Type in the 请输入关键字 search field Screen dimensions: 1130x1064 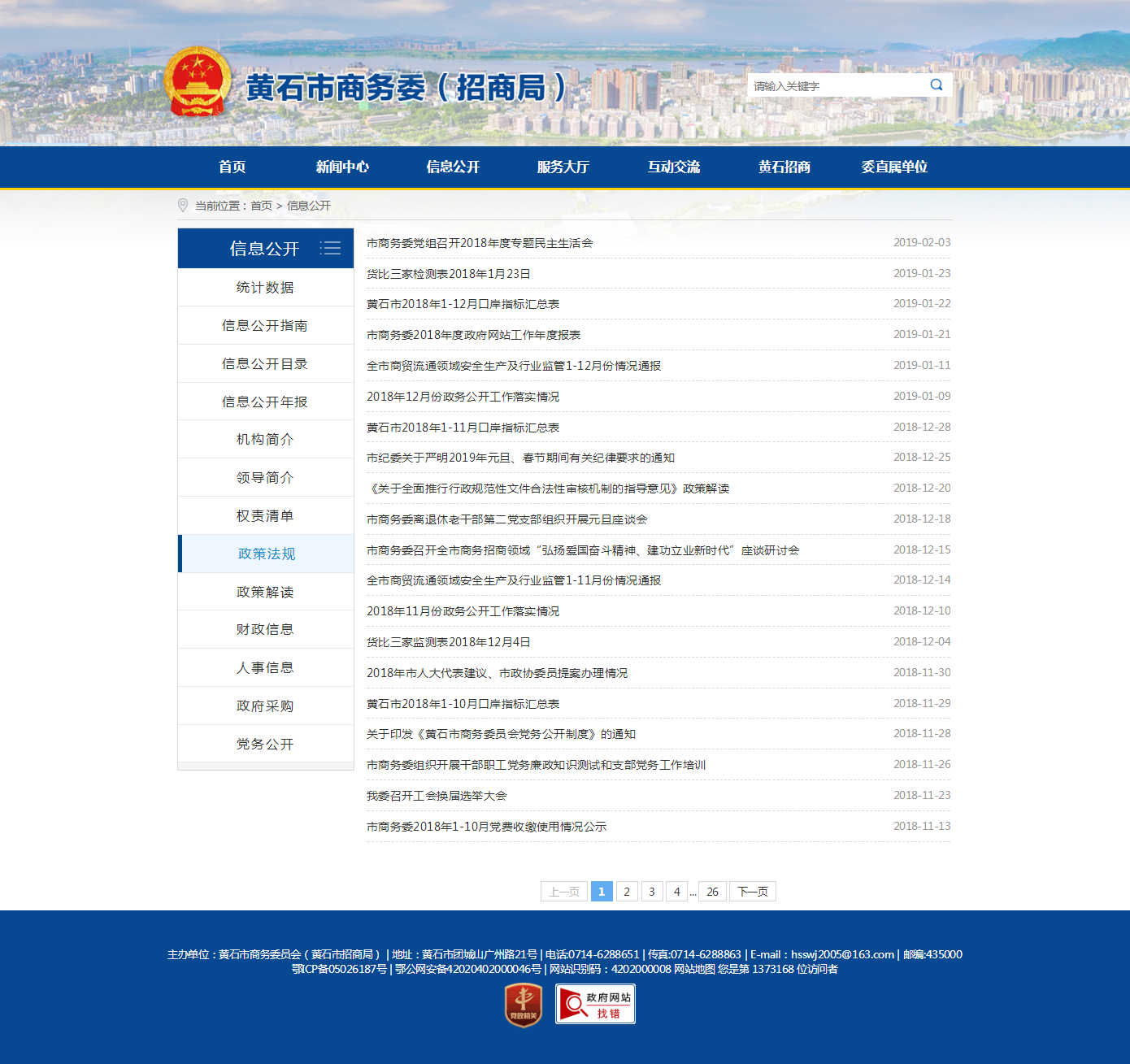click(x=836, y=85)
